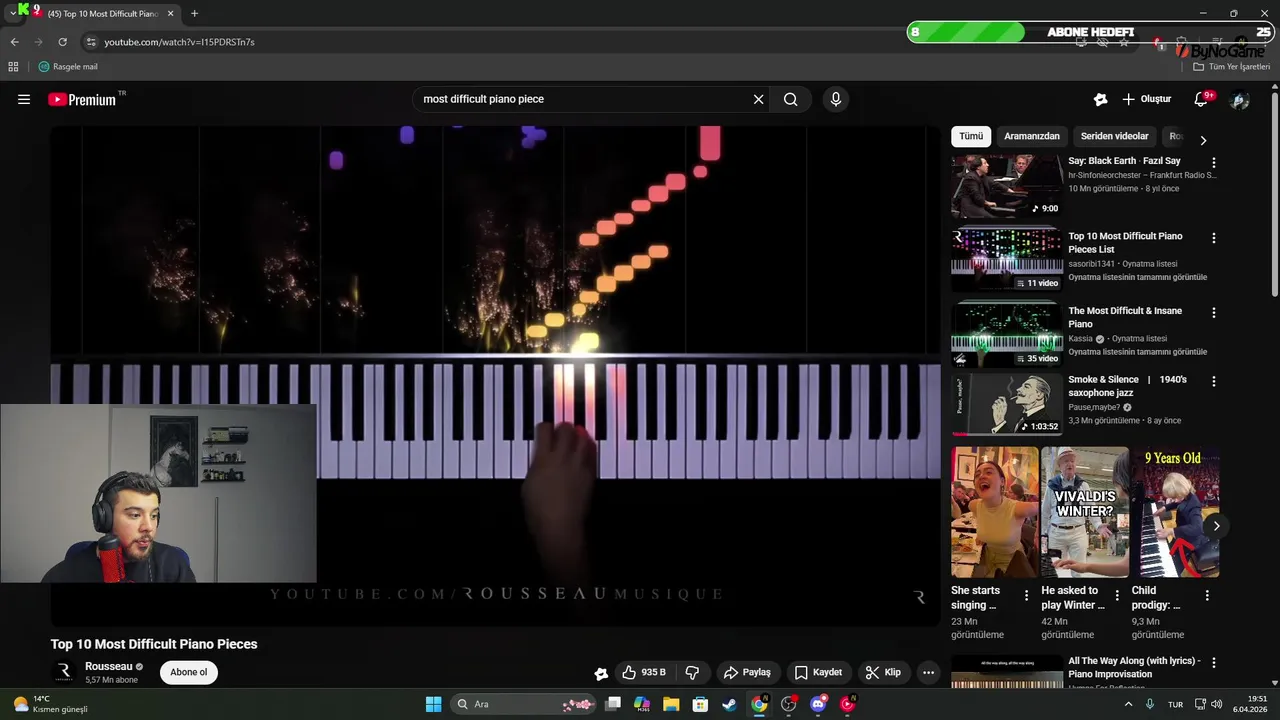The width and height of the screenshot is (1280, 720).
Task: Start voice search with microphone
Action: point(836,99)
